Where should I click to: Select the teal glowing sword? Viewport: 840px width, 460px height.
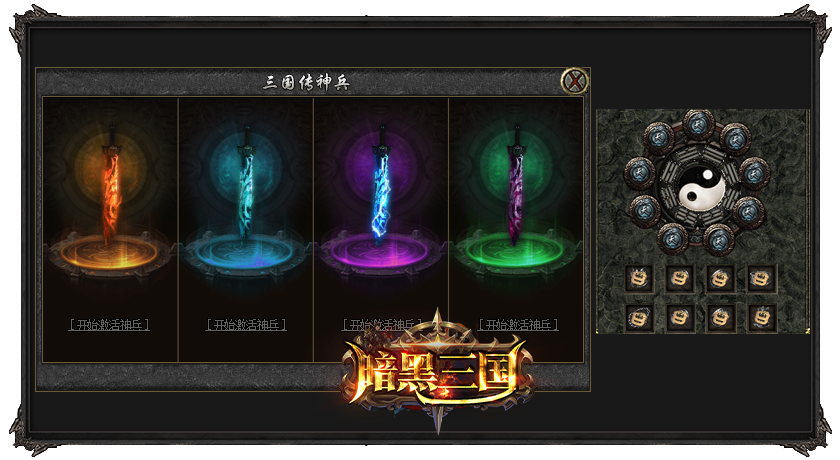(x=246, y=185)
